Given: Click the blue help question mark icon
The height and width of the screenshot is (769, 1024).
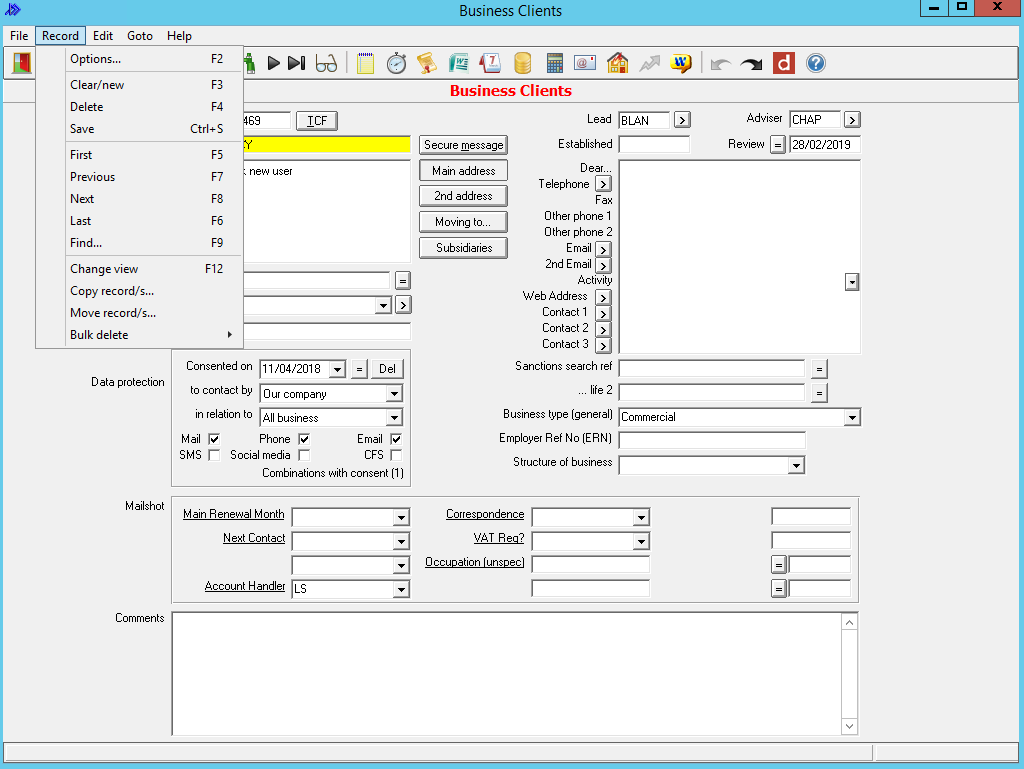Looking at the screenshot, I should (x=816, y=63).
